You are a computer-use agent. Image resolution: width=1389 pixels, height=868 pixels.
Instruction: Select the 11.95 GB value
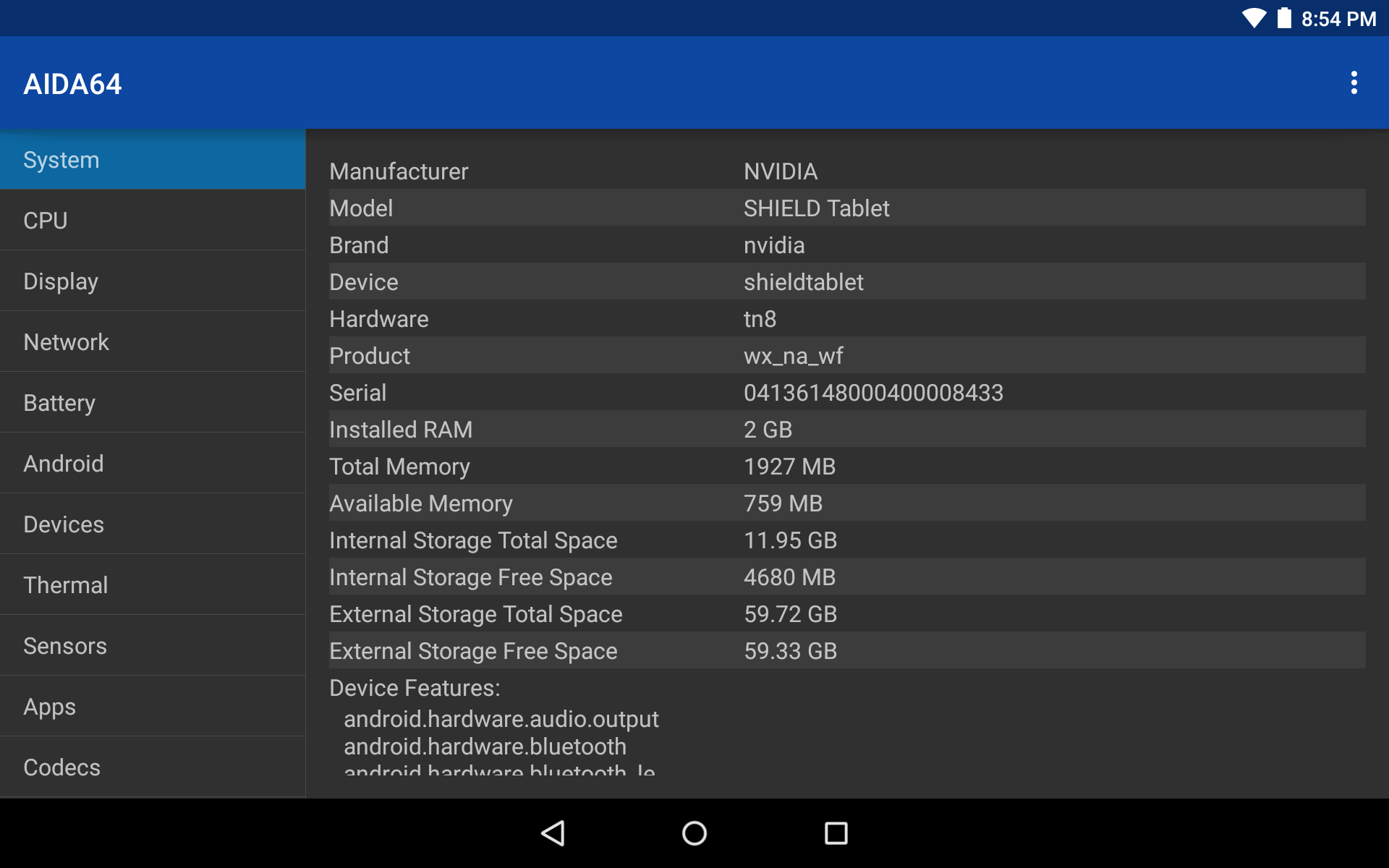[790, 540]
